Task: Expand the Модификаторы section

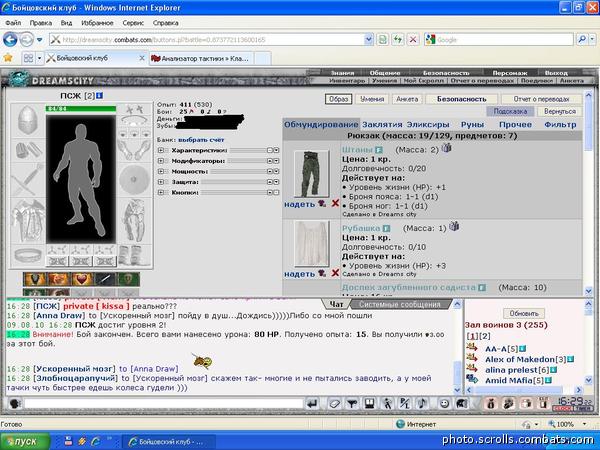Action: (161, 161)
